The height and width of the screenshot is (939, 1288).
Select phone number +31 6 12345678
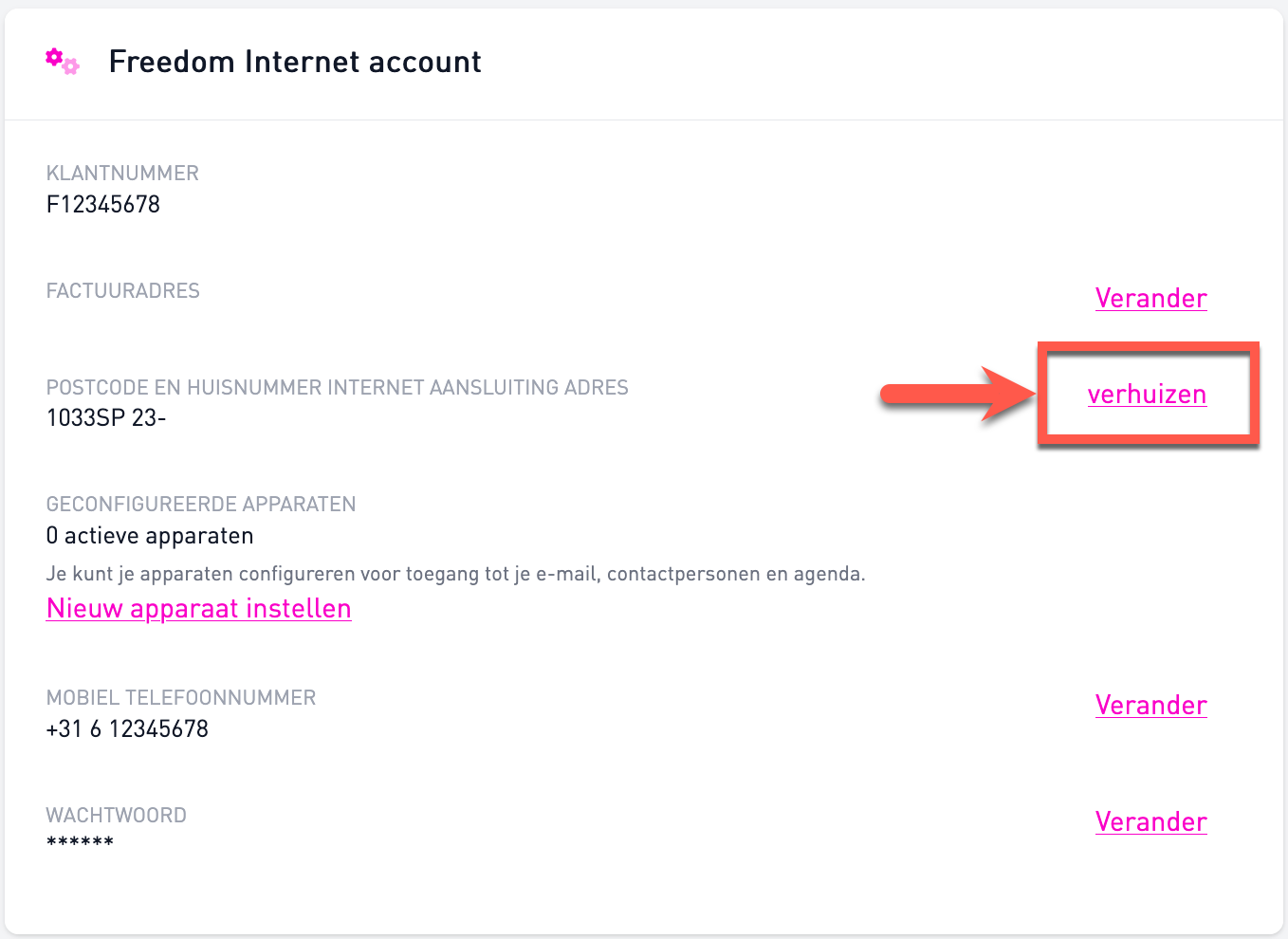coord(127,728)
